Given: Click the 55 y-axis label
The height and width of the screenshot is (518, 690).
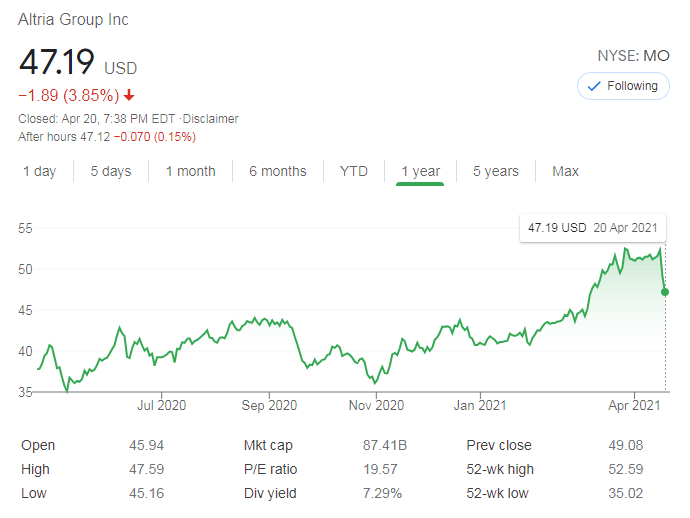Looking at the screenshot, I should click(x=25, y=228).
